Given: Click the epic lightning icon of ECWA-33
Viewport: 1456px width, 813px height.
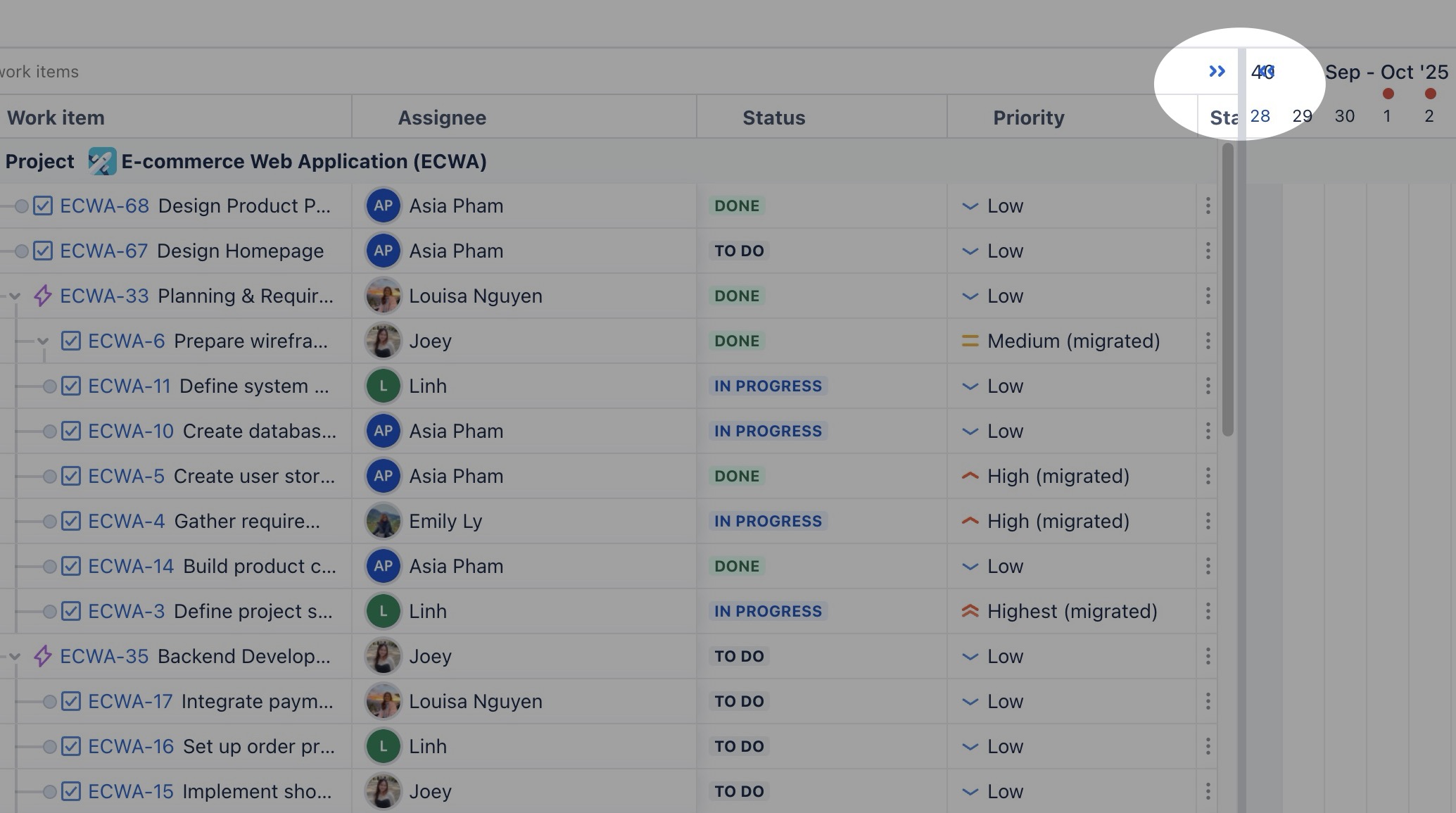Looking at the screenshot, I should pos(42,296).
